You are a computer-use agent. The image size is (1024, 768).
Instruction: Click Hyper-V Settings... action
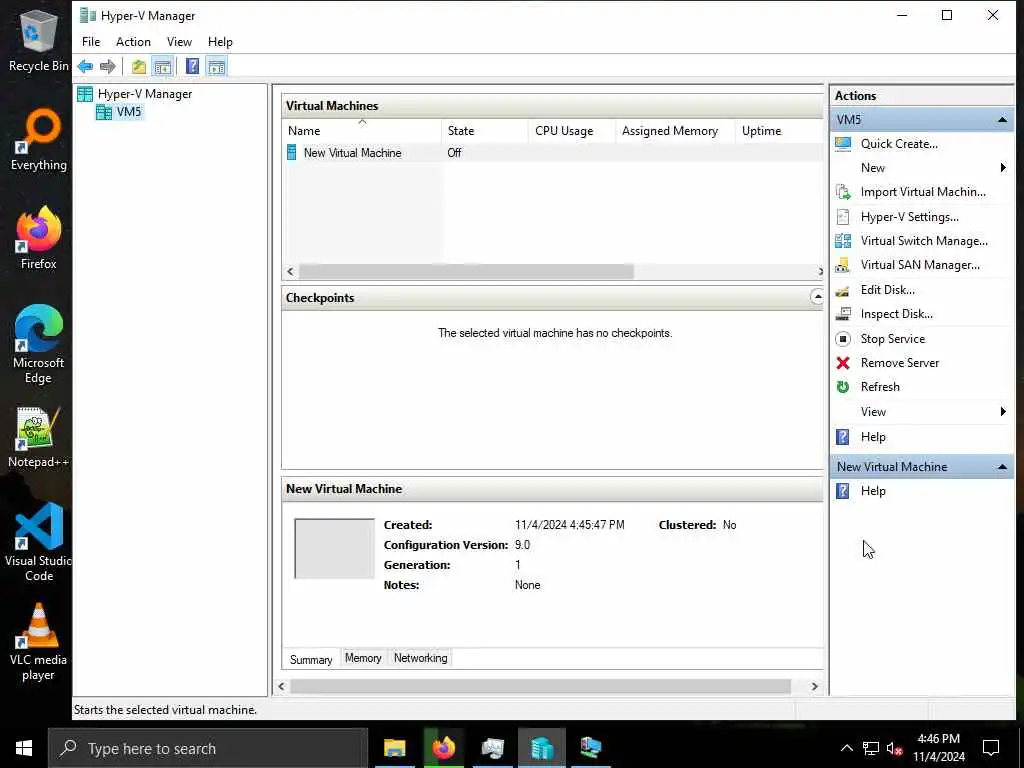pyautogui.click(x=909, y=217)
